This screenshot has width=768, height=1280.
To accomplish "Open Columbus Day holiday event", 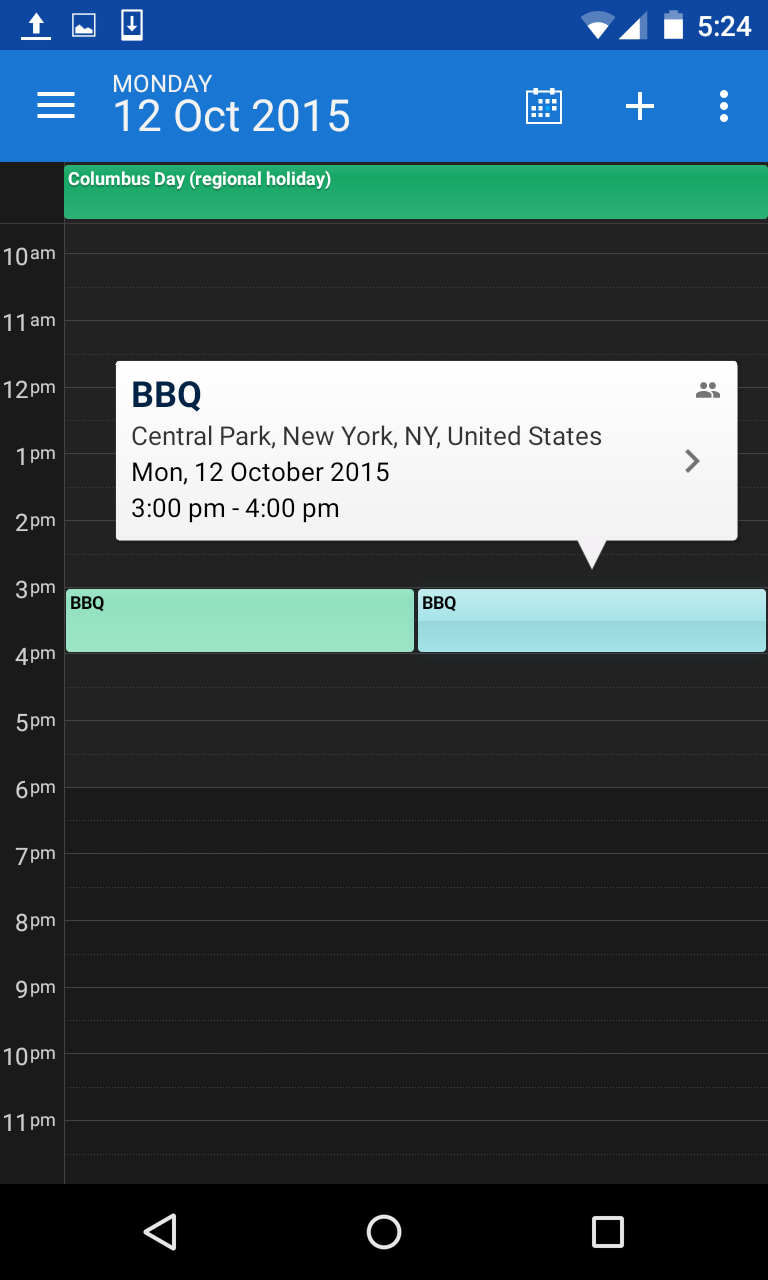I will point(415,192).
